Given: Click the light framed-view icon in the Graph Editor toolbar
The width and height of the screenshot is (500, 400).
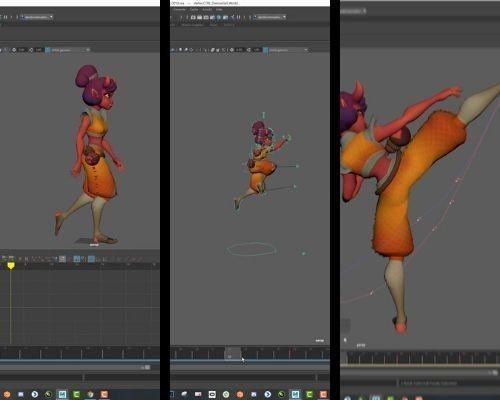Looking at the screenshot, I should [62, 259].
